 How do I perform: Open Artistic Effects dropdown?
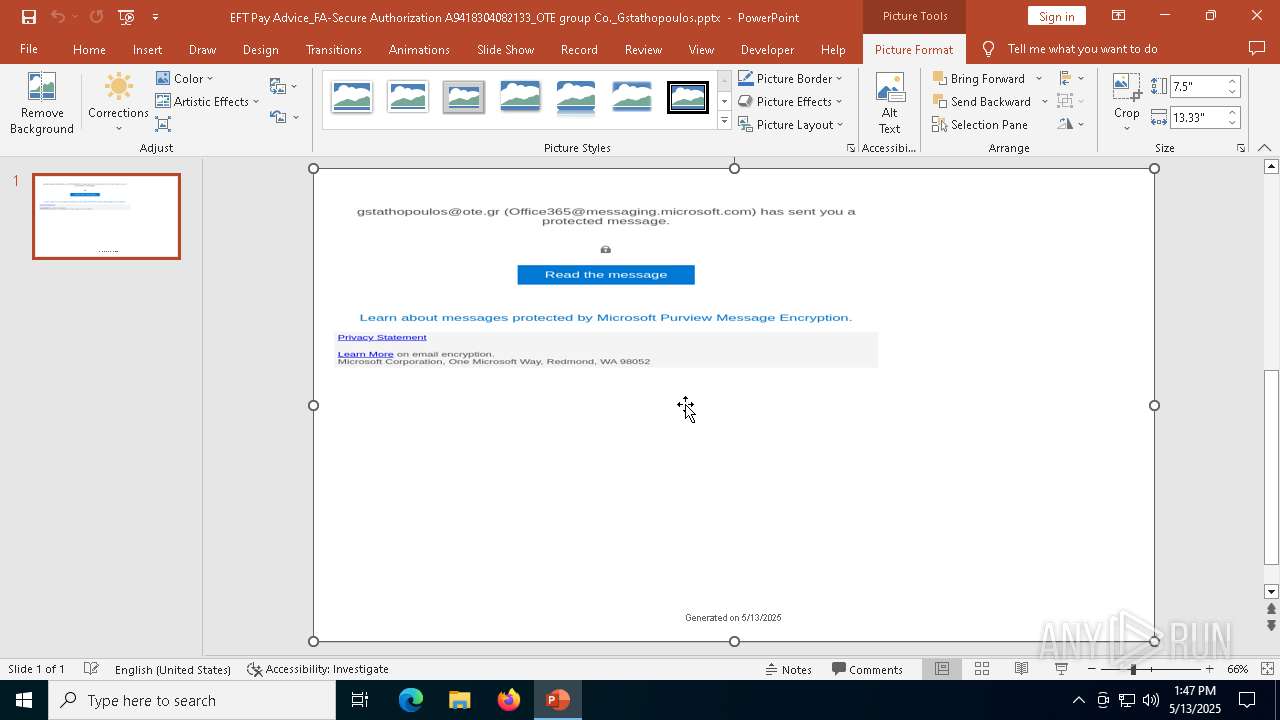(207, 101)
